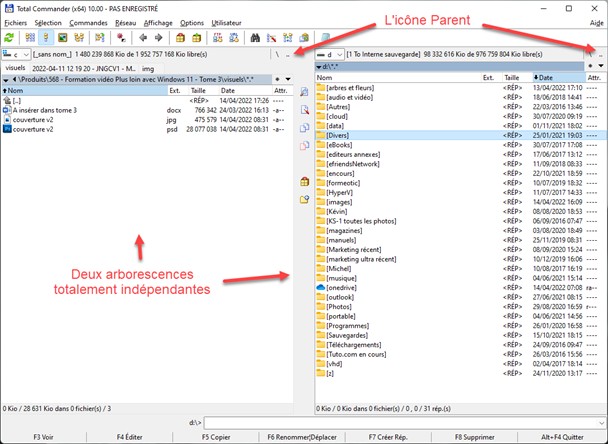Click the Pack files icon in the middle bar

click(x=305, y=181)
